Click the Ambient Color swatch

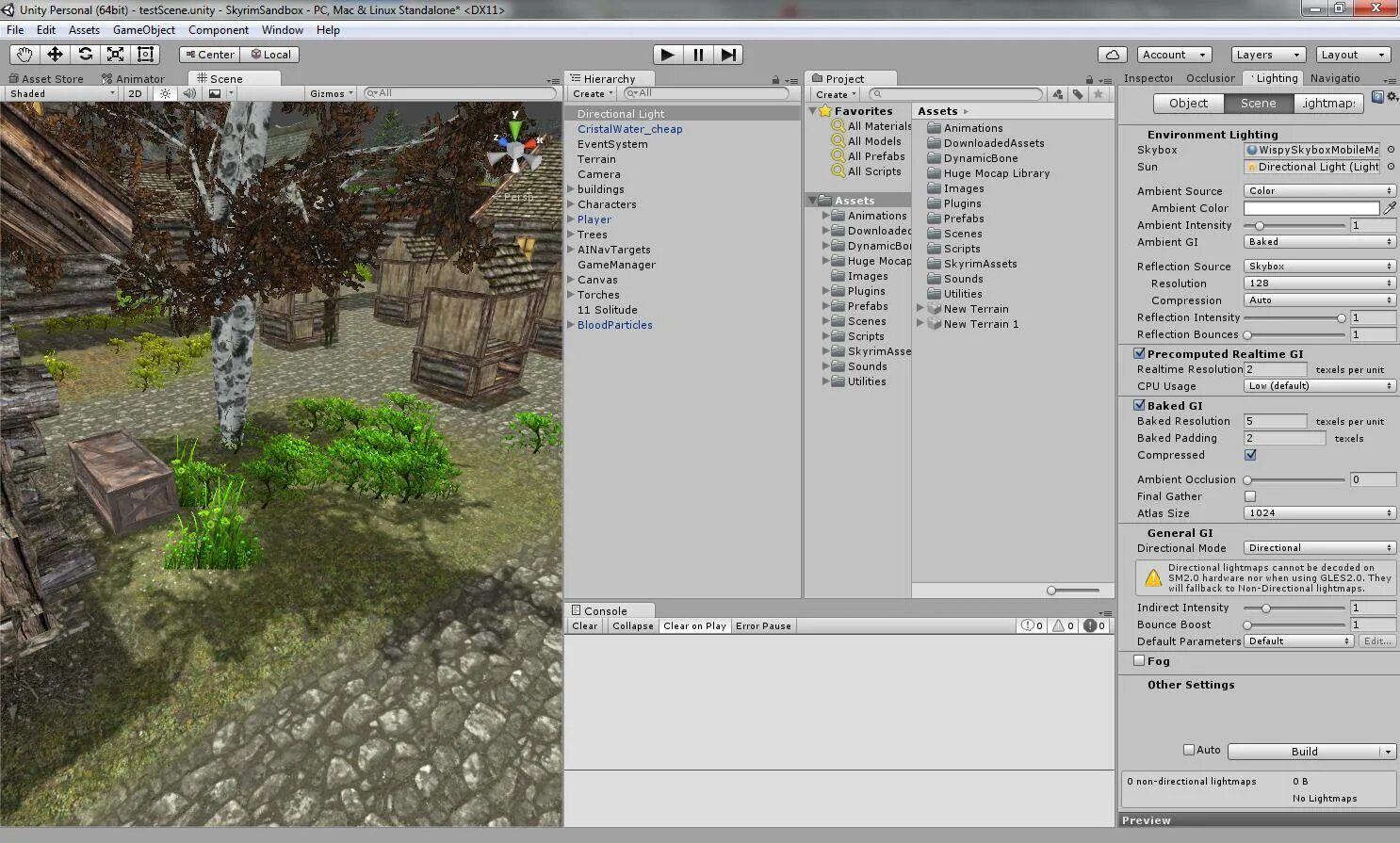(1311, 208)
